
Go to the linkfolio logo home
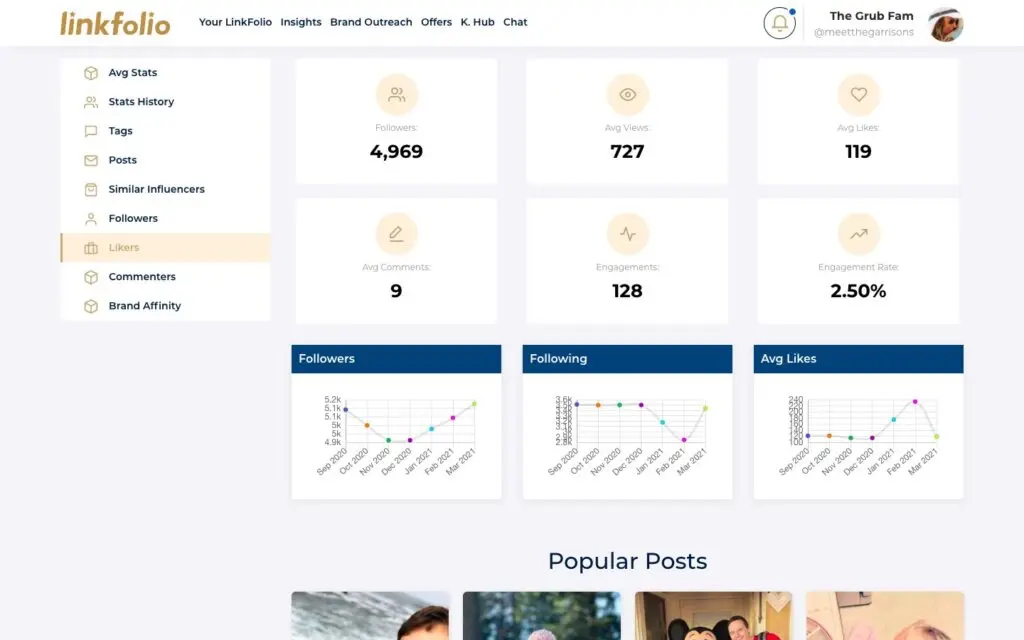point(115,23)
